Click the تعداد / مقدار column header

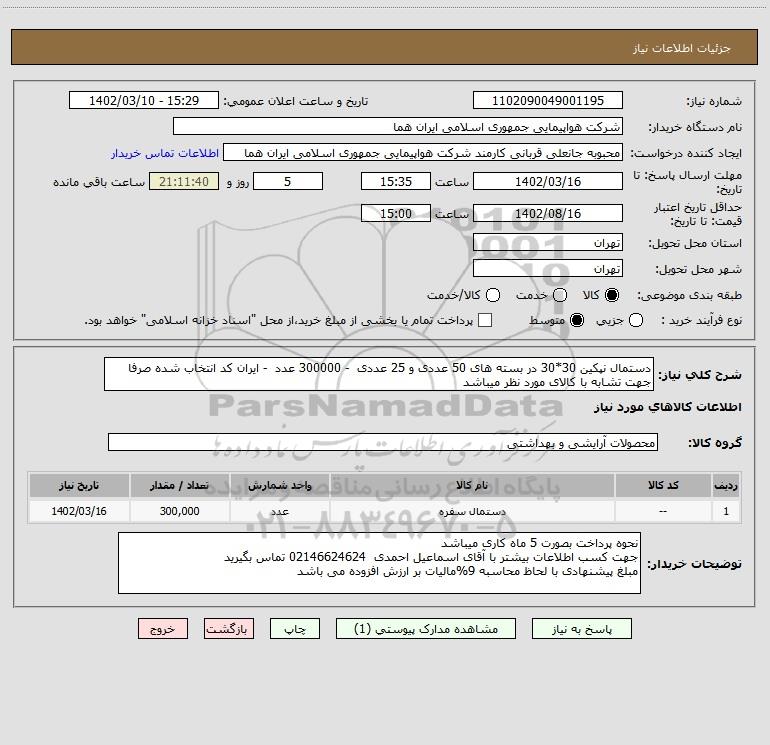pyautogui.click(x=179, y=485)
